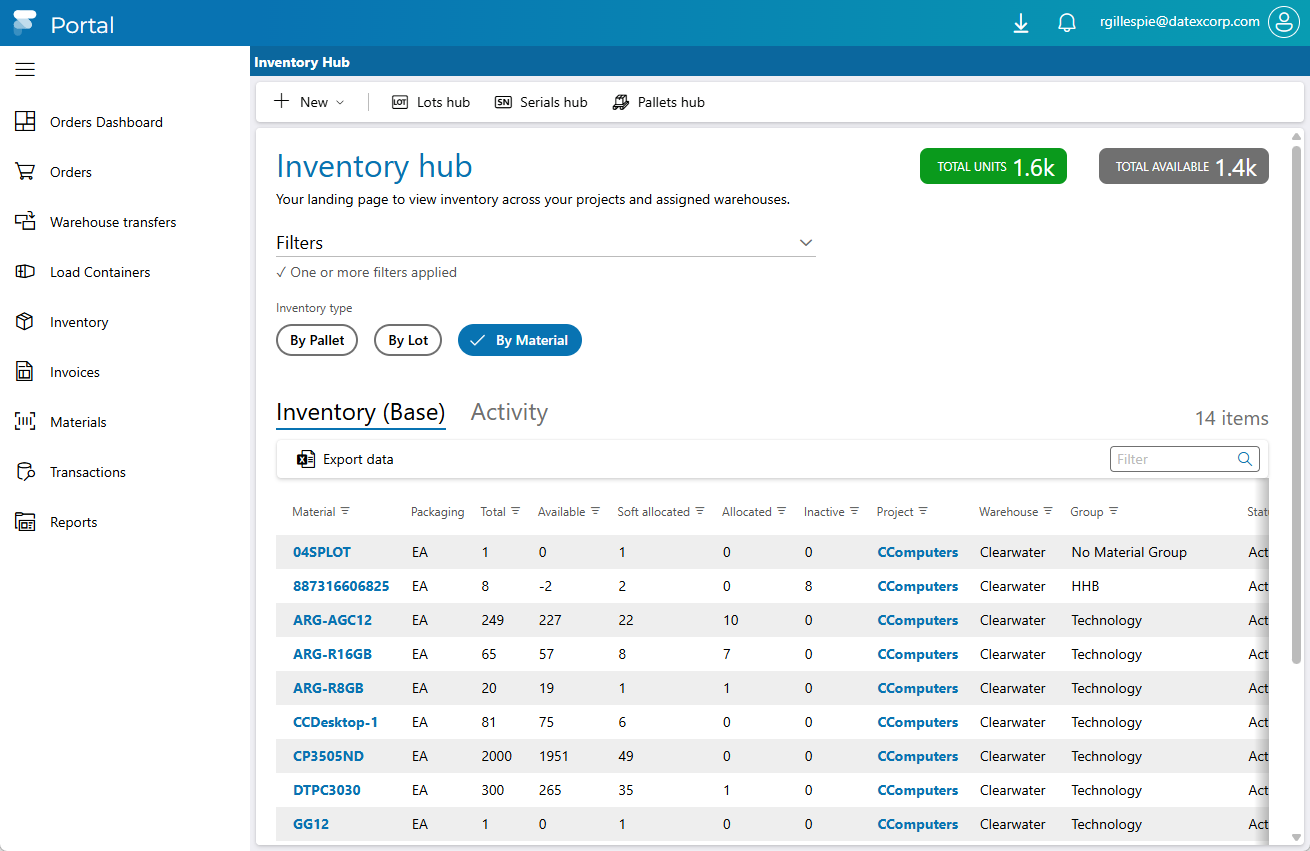The width and height of the screenshot is (1310, 851).
Task: Toggle the By Material inventory type
Action: pyautogui.click(x=520, y=340)
